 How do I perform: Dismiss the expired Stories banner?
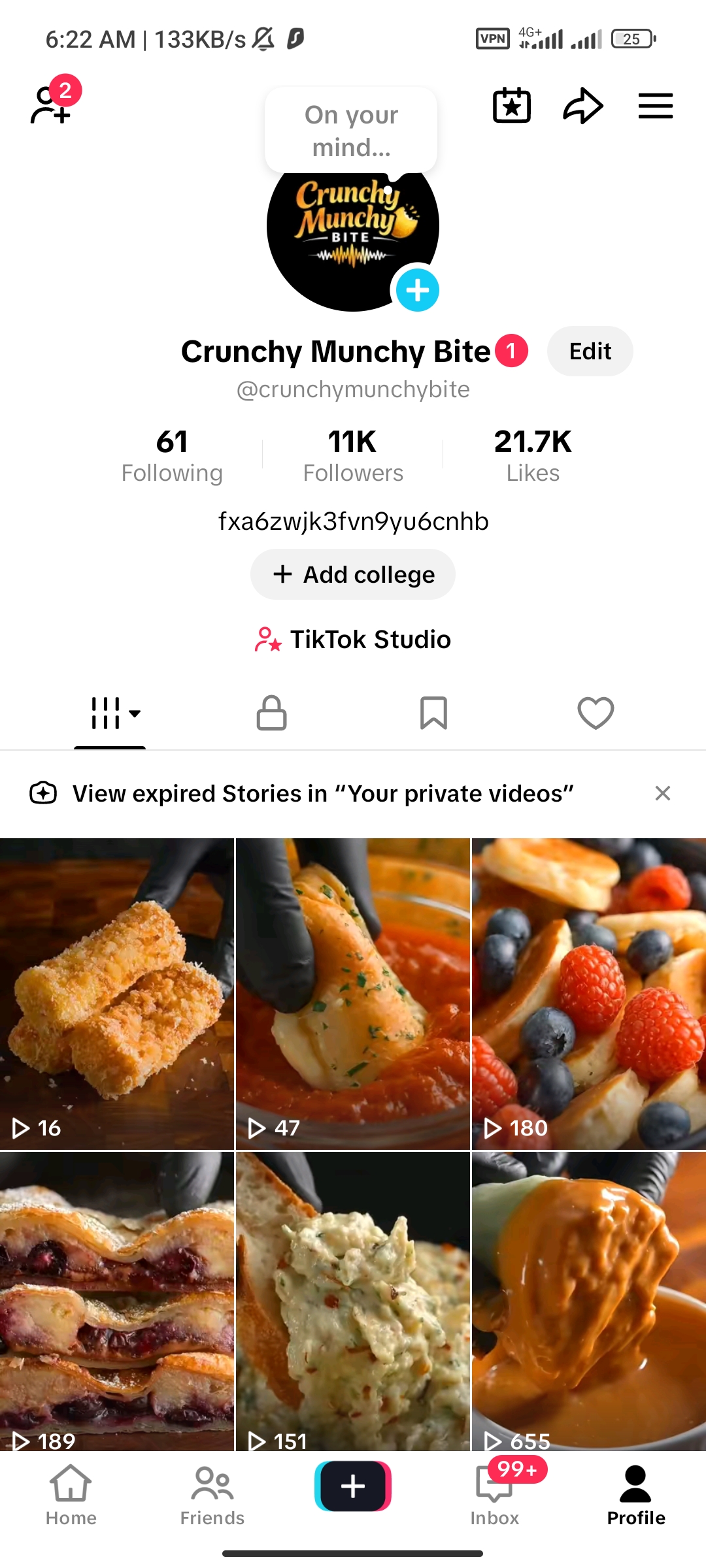click(662, 793)
